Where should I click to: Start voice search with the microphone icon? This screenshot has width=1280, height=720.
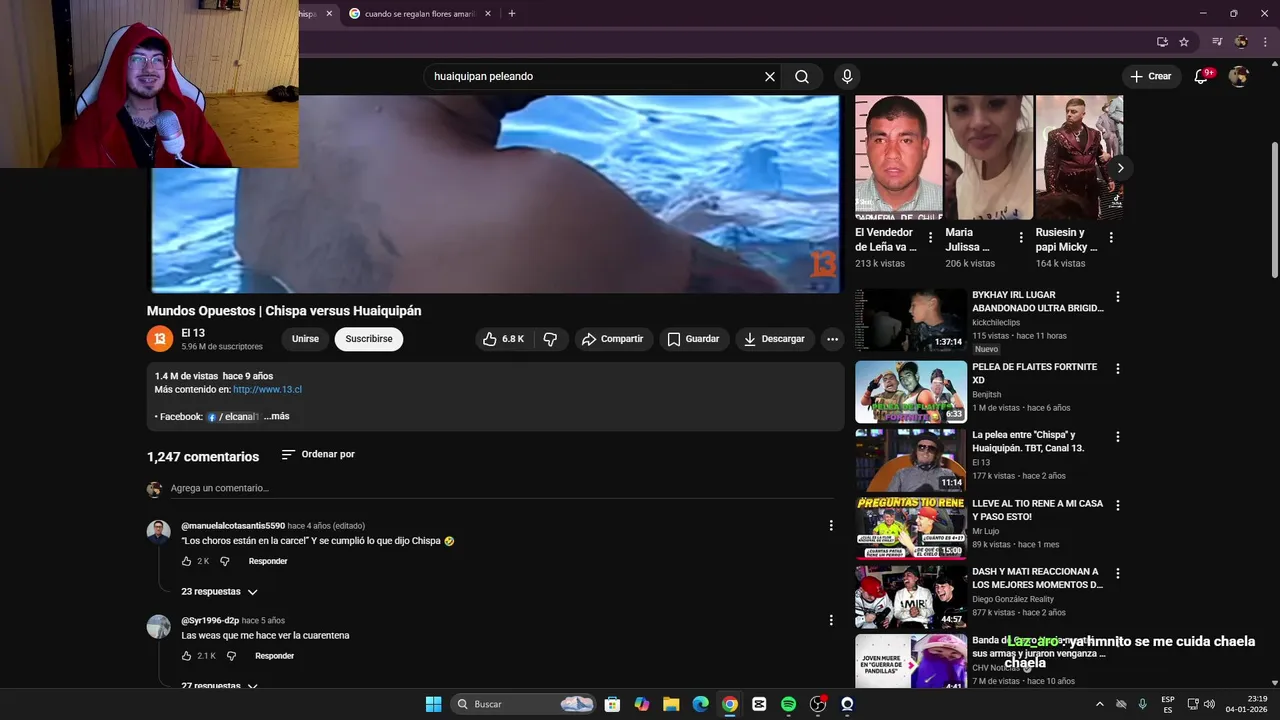click(847, 76)
